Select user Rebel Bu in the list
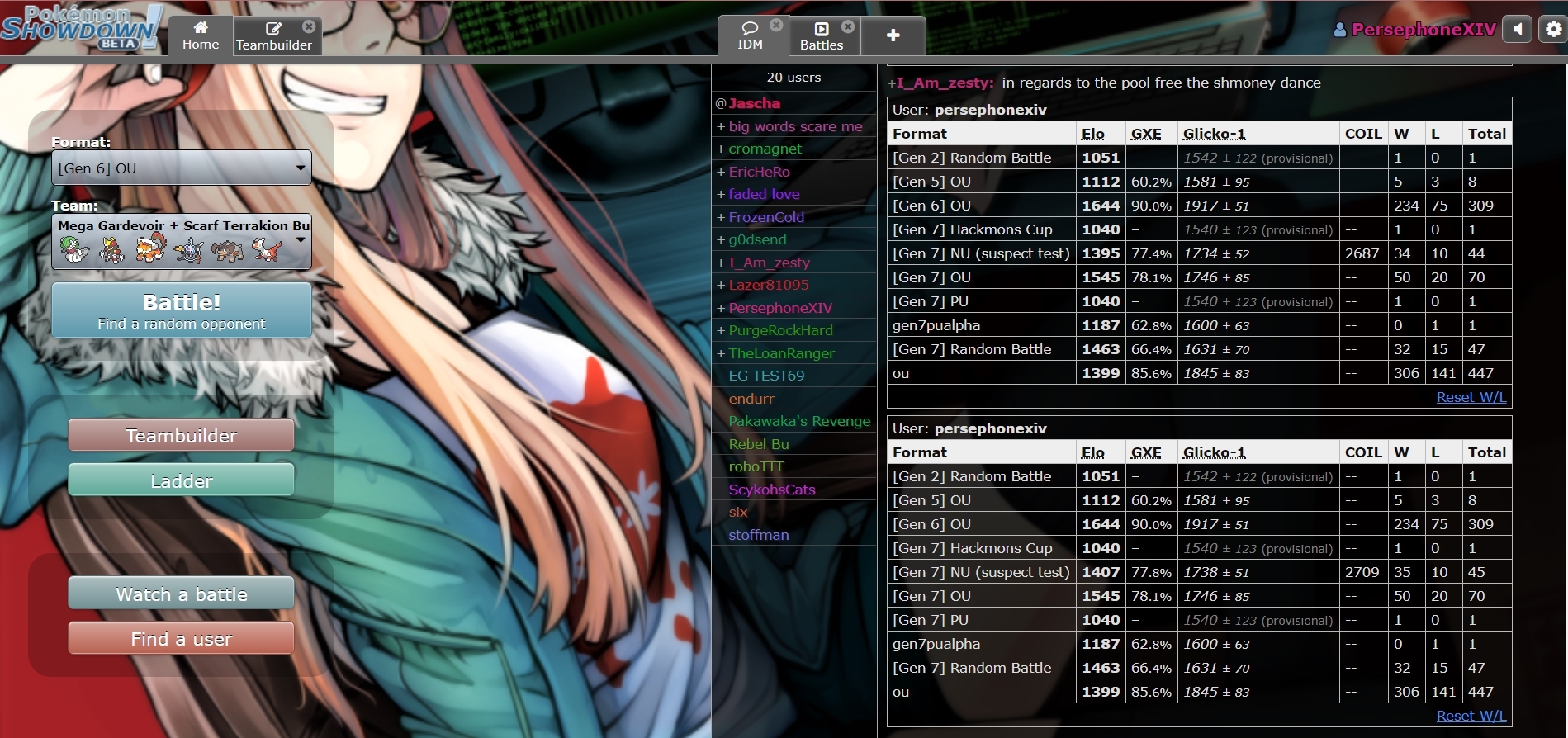The width and height of the screenshot is (1568, 738). pyautogui.click(x=794, y=444)
